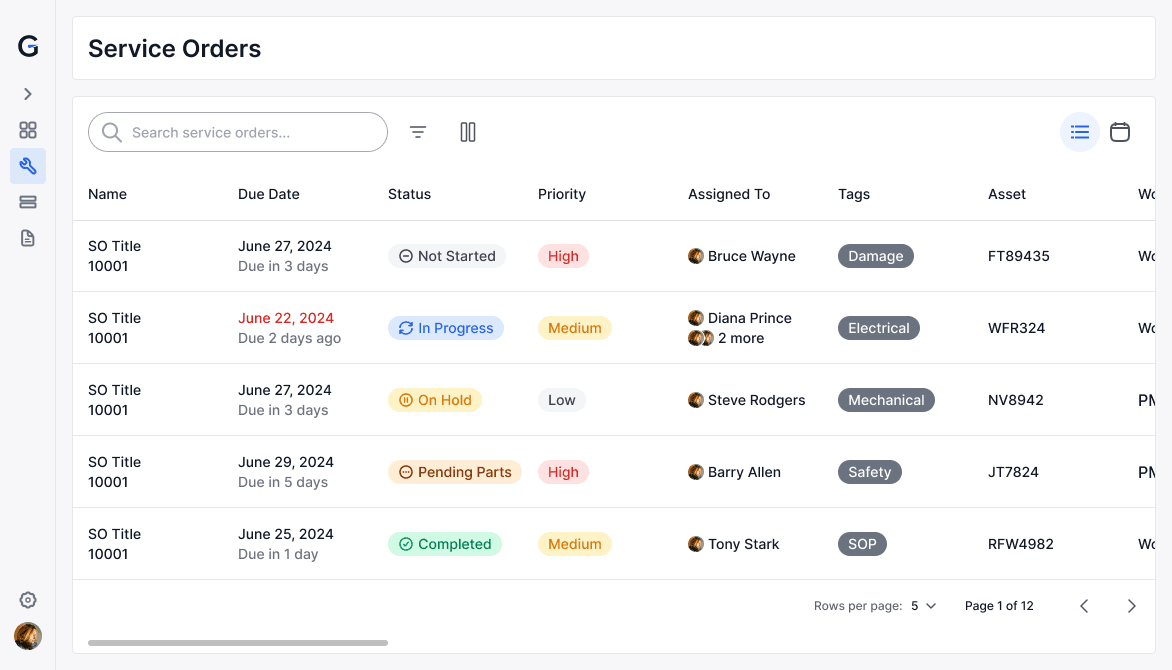1172x670 pixels.
Task: Open the dashboard grid icon in the sidebar
Action: (28, 130)
